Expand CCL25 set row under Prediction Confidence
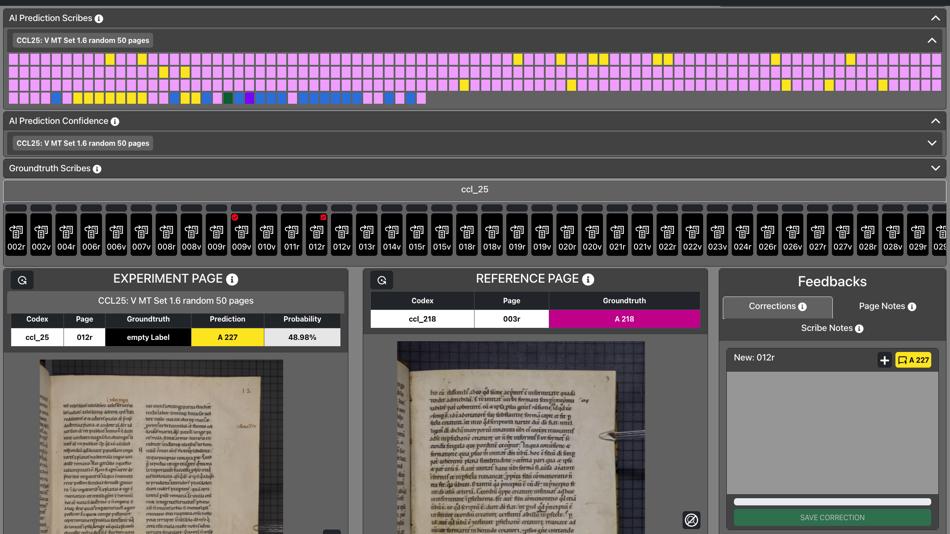Image resolution: width=950 pixels, height=534 pixels. click(931, 143)
